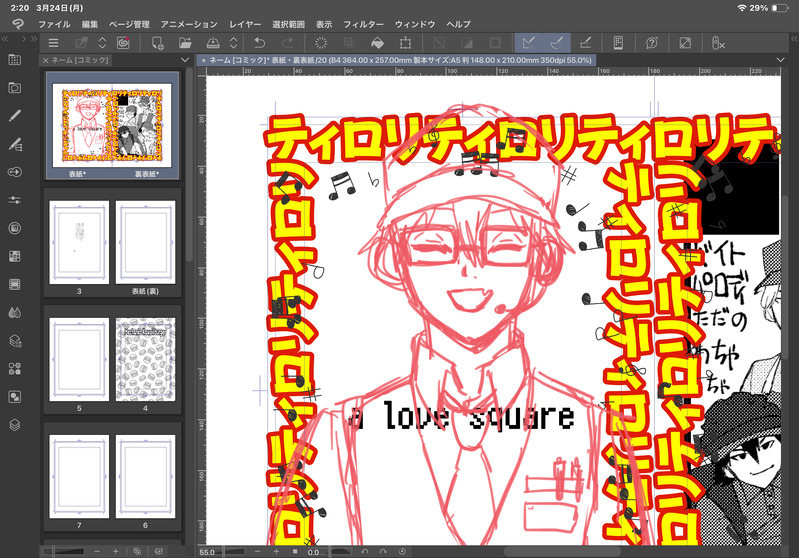Open the 選択範囲 menu
This screenshot has width=799, height=558.
[288, 24]
